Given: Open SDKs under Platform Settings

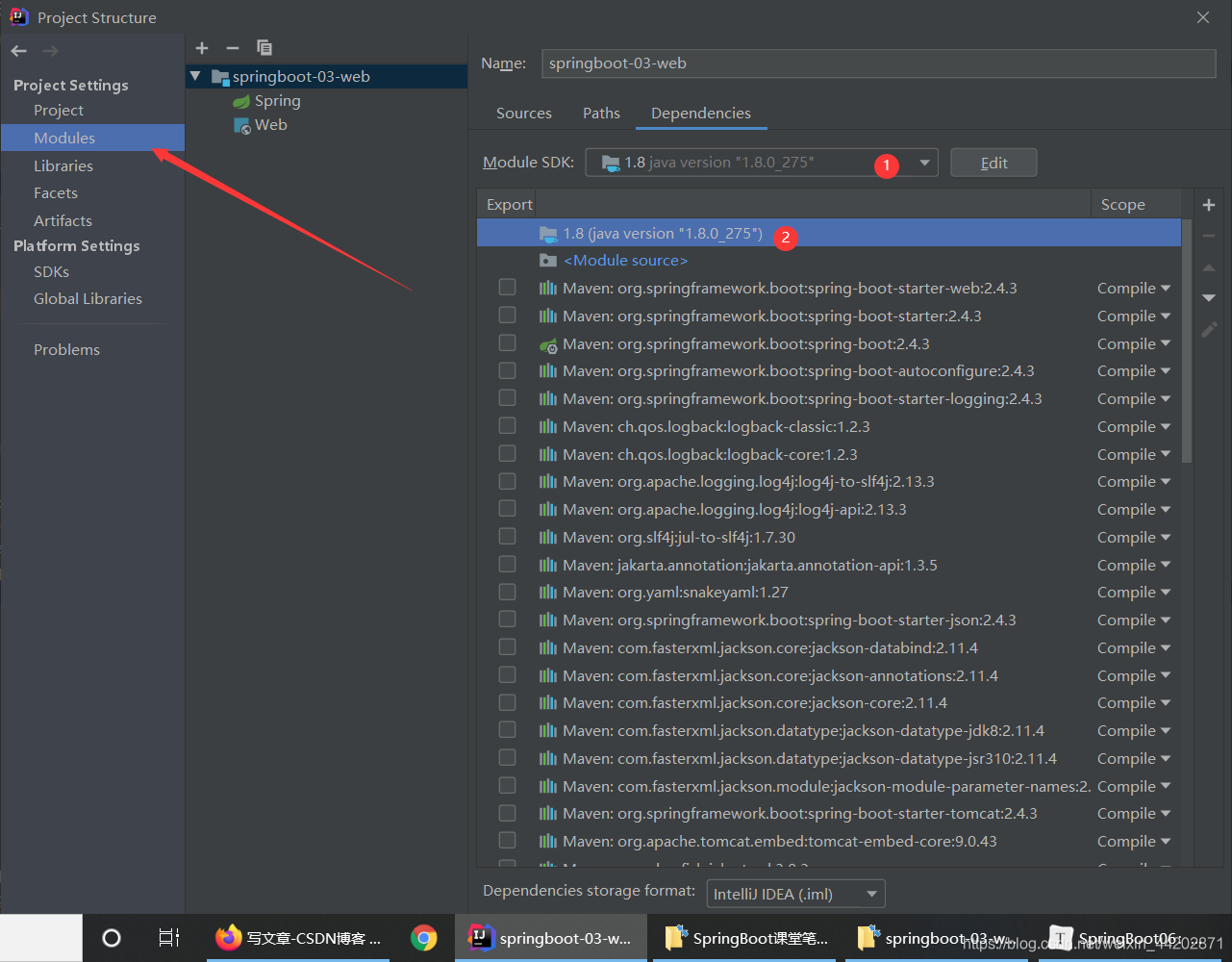Looking at the screenshot, I should point(51,272).
